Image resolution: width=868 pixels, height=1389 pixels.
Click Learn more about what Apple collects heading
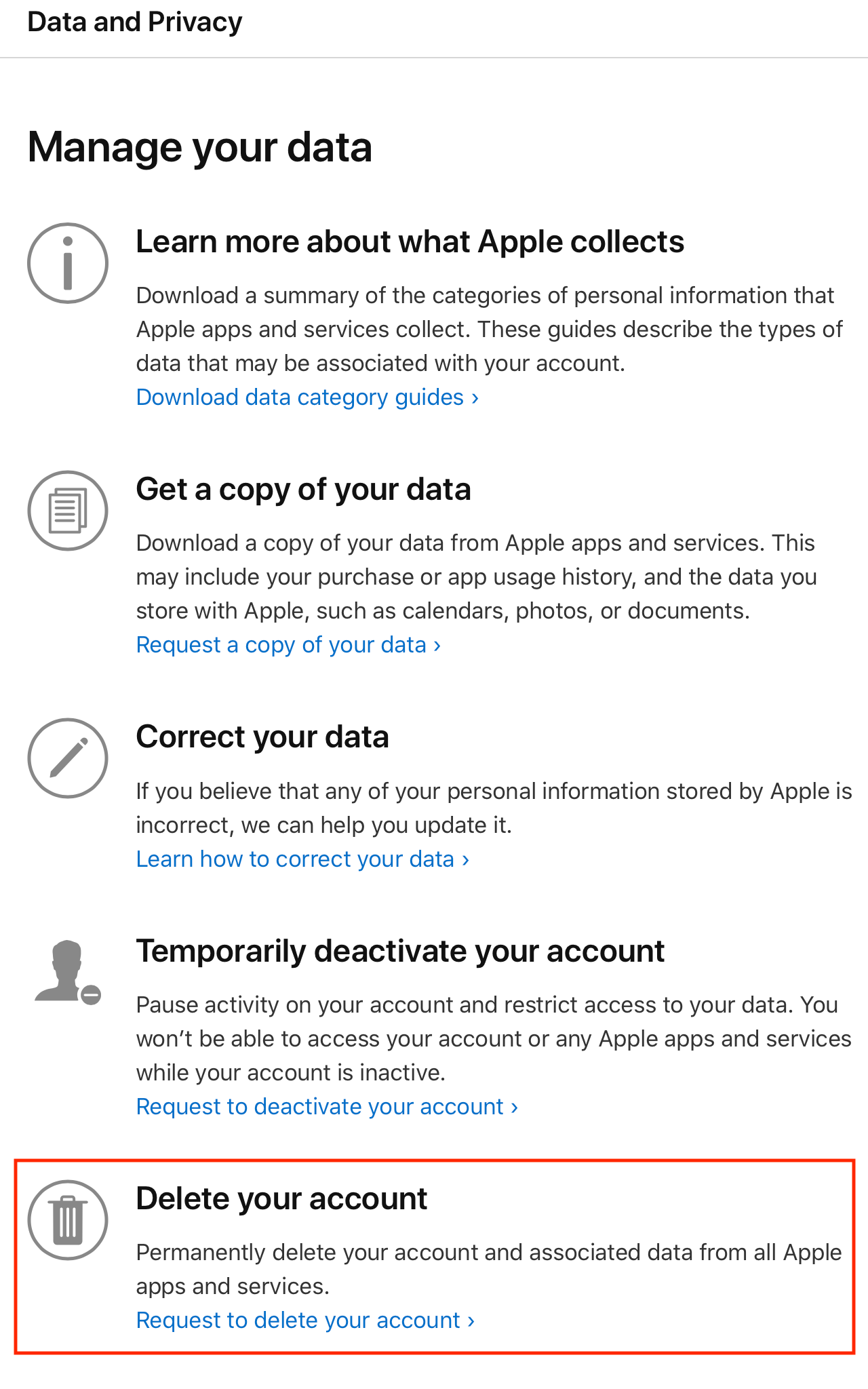[410, 242]
